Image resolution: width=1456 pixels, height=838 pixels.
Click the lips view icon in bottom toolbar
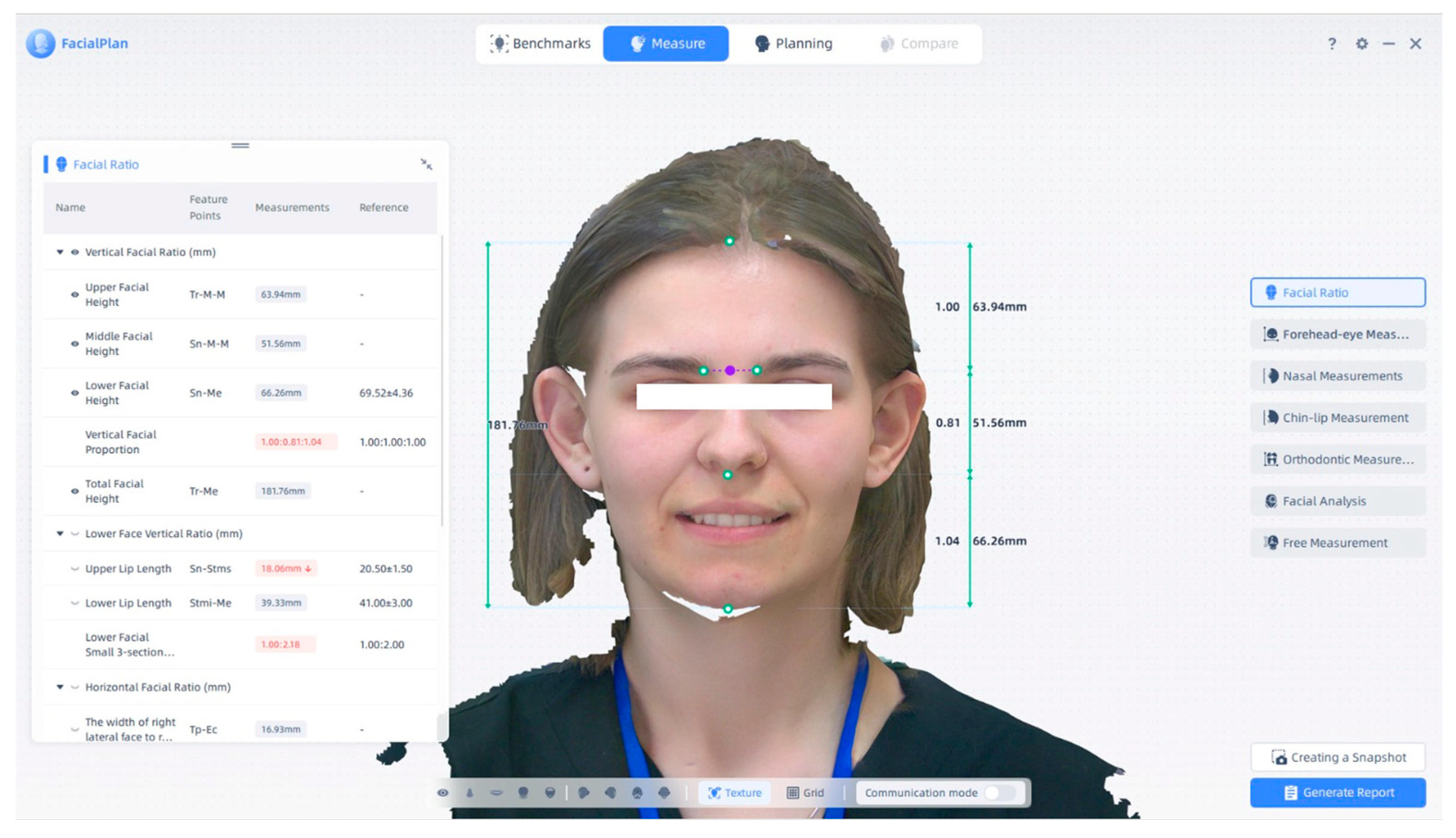click(496, 793)
